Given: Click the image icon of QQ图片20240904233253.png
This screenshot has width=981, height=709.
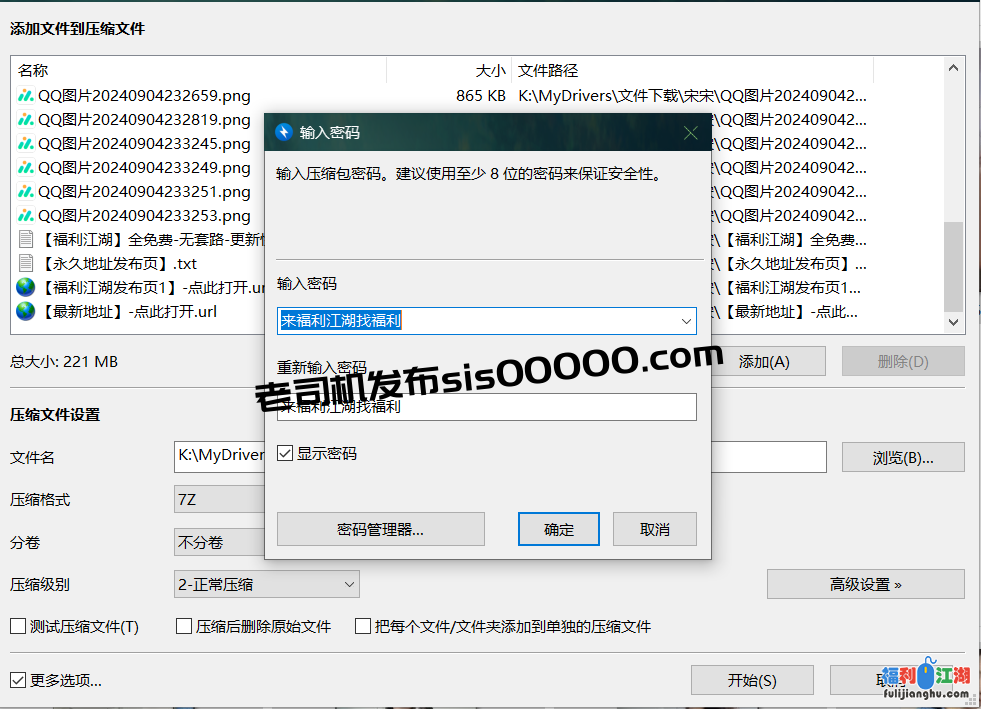Looking at the screenshot, I should point(23,215).
